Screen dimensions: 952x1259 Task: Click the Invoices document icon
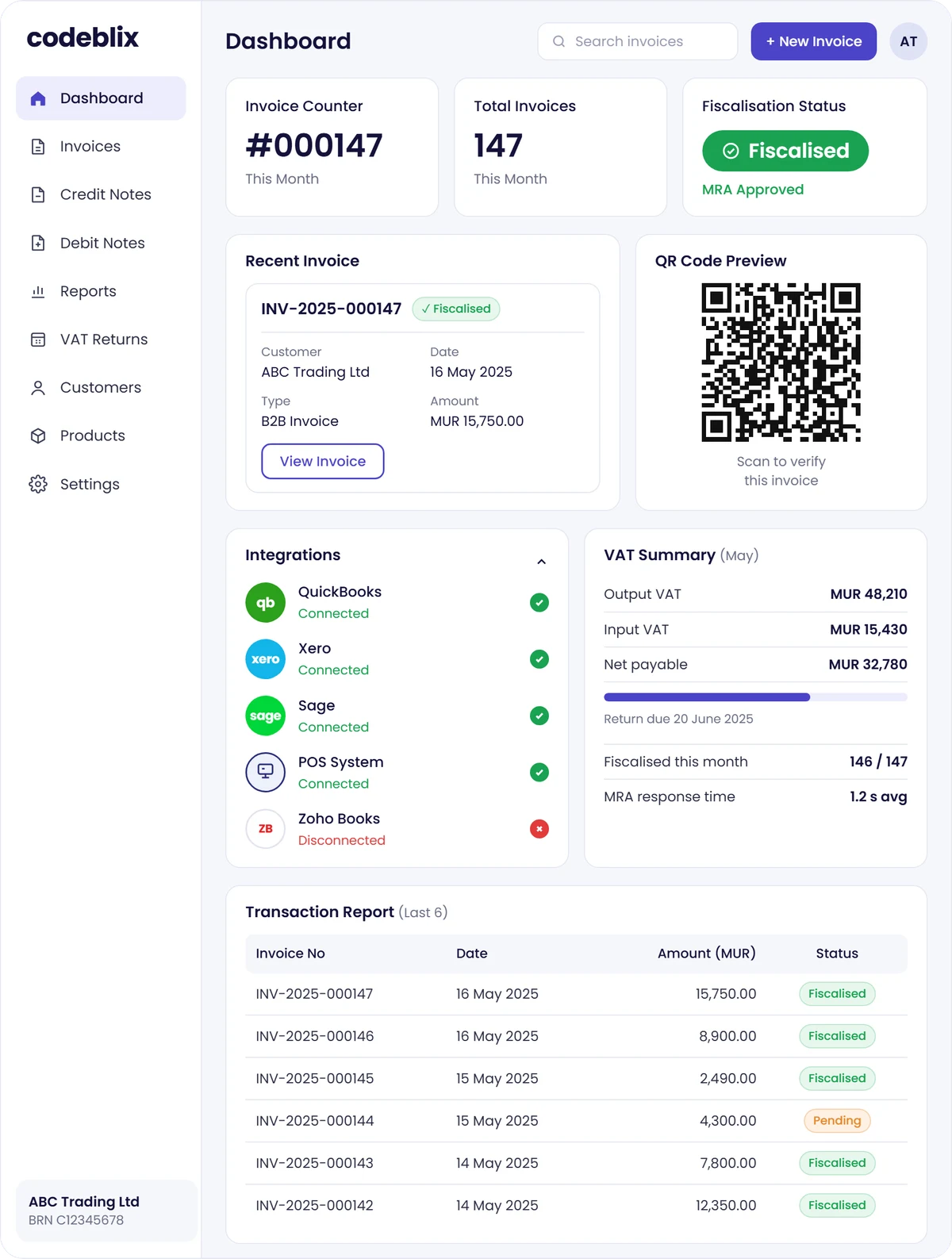click(x=38, y=147)
